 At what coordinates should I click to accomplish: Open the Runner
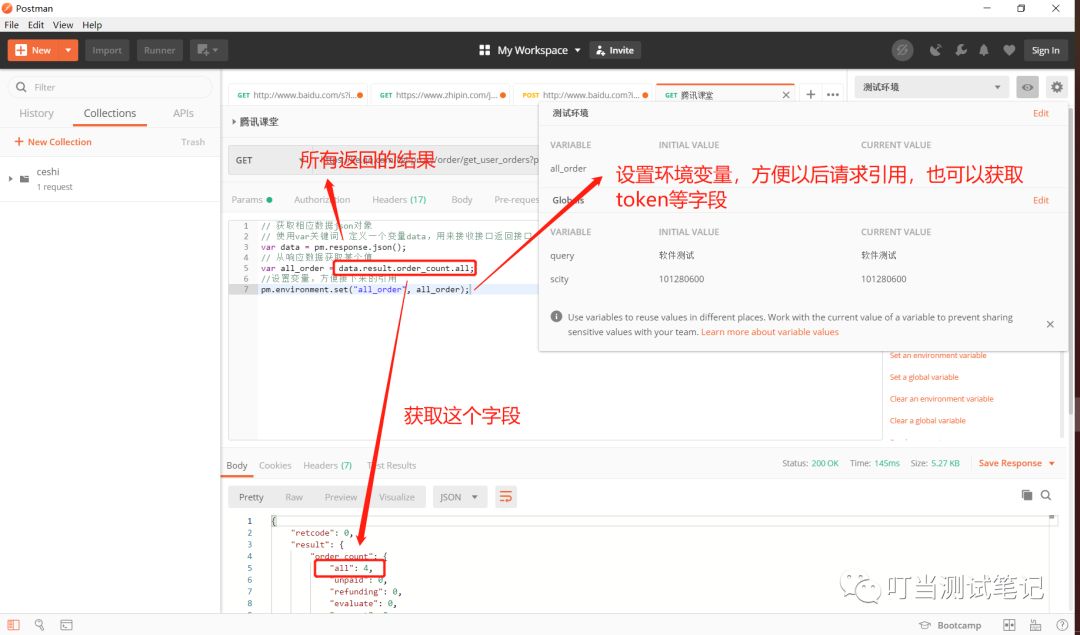tap(159, 50)
